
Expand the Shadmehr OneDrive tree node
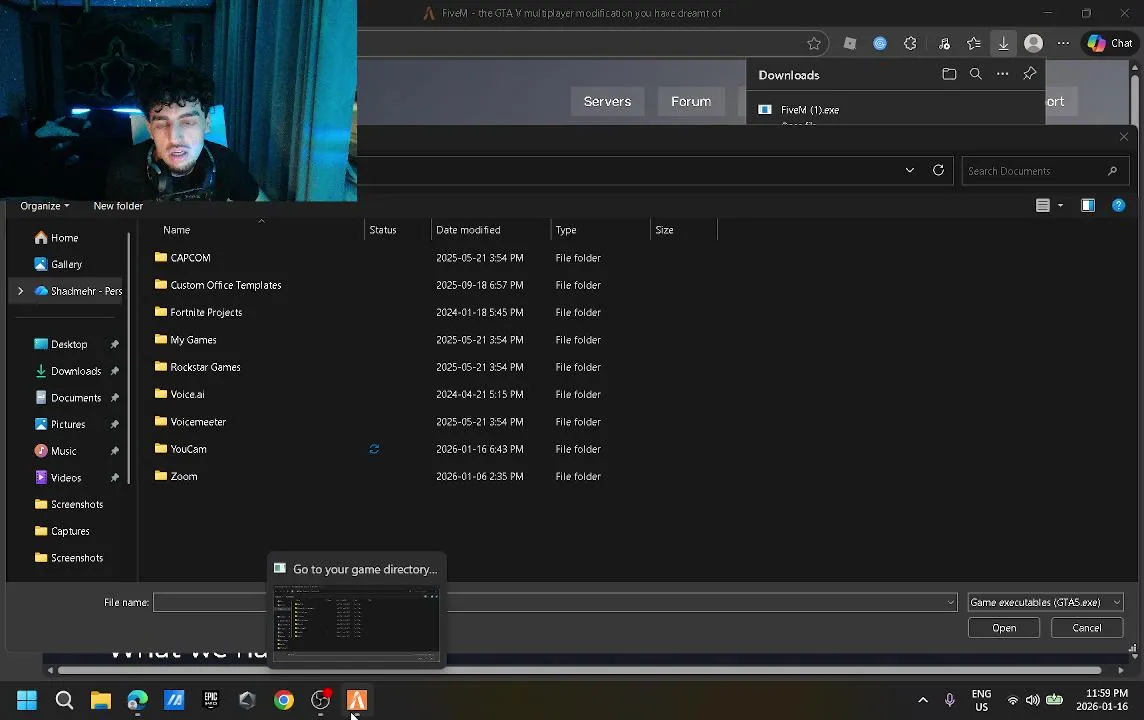point(20,291)
